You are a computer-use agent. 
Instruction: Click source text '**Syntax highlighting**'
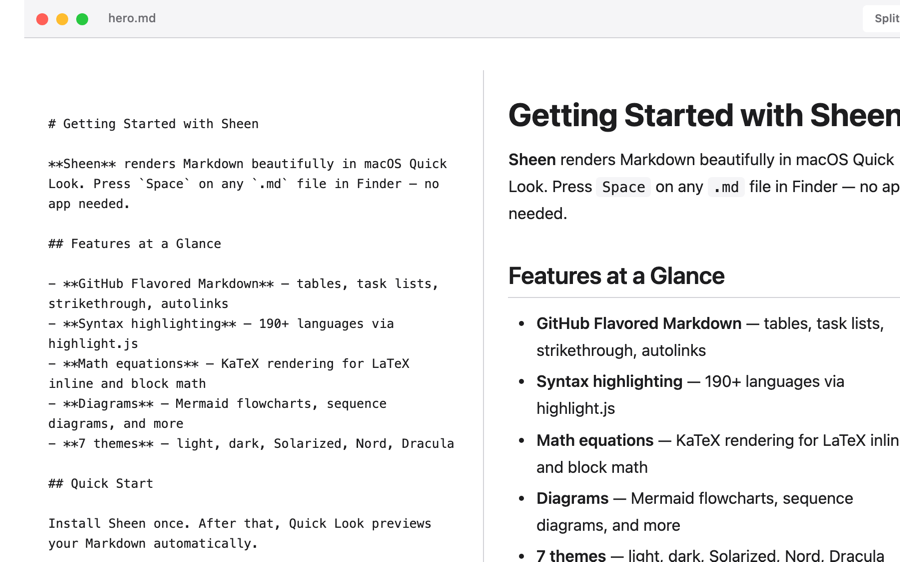tap(150, 324)
